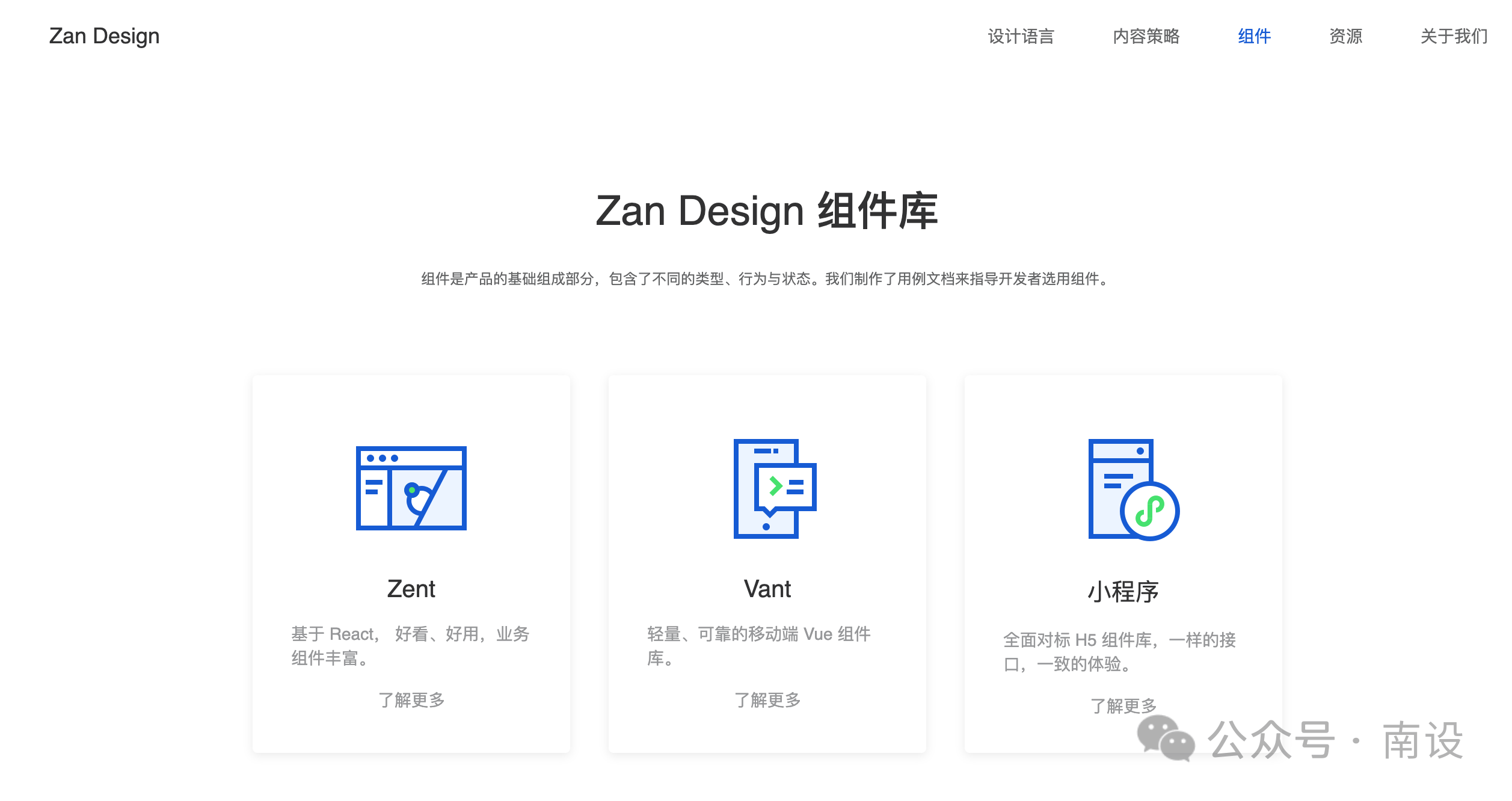
Task: Open the 资源 navigation item
Action: coord(1346,36)
